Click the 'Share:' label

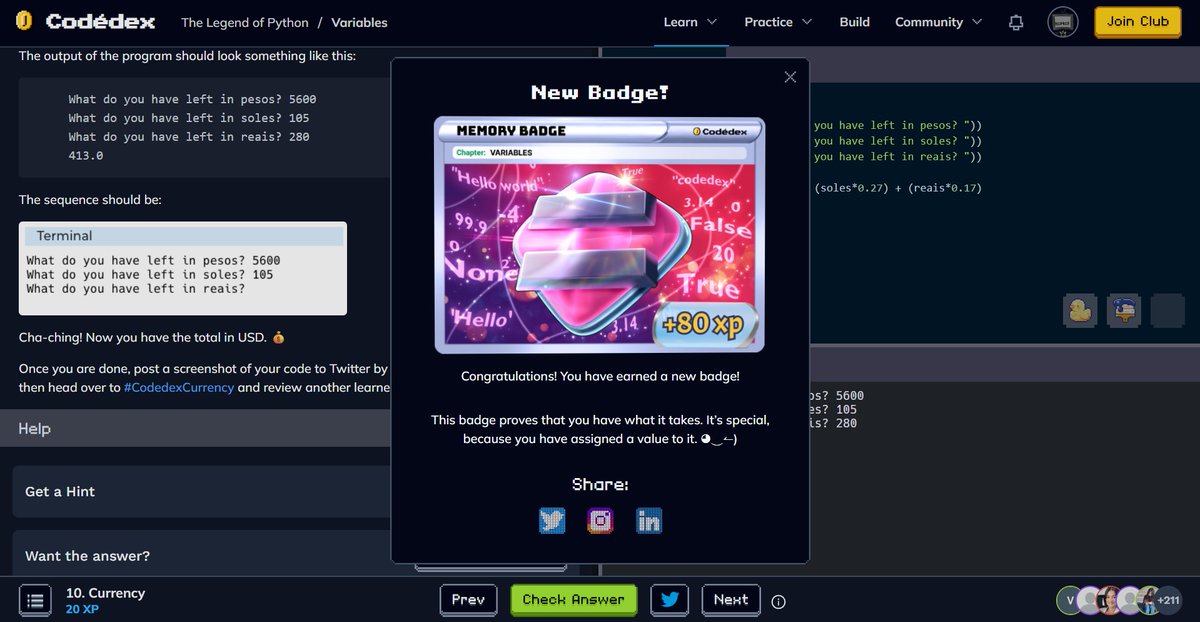(x=600, y=485)
